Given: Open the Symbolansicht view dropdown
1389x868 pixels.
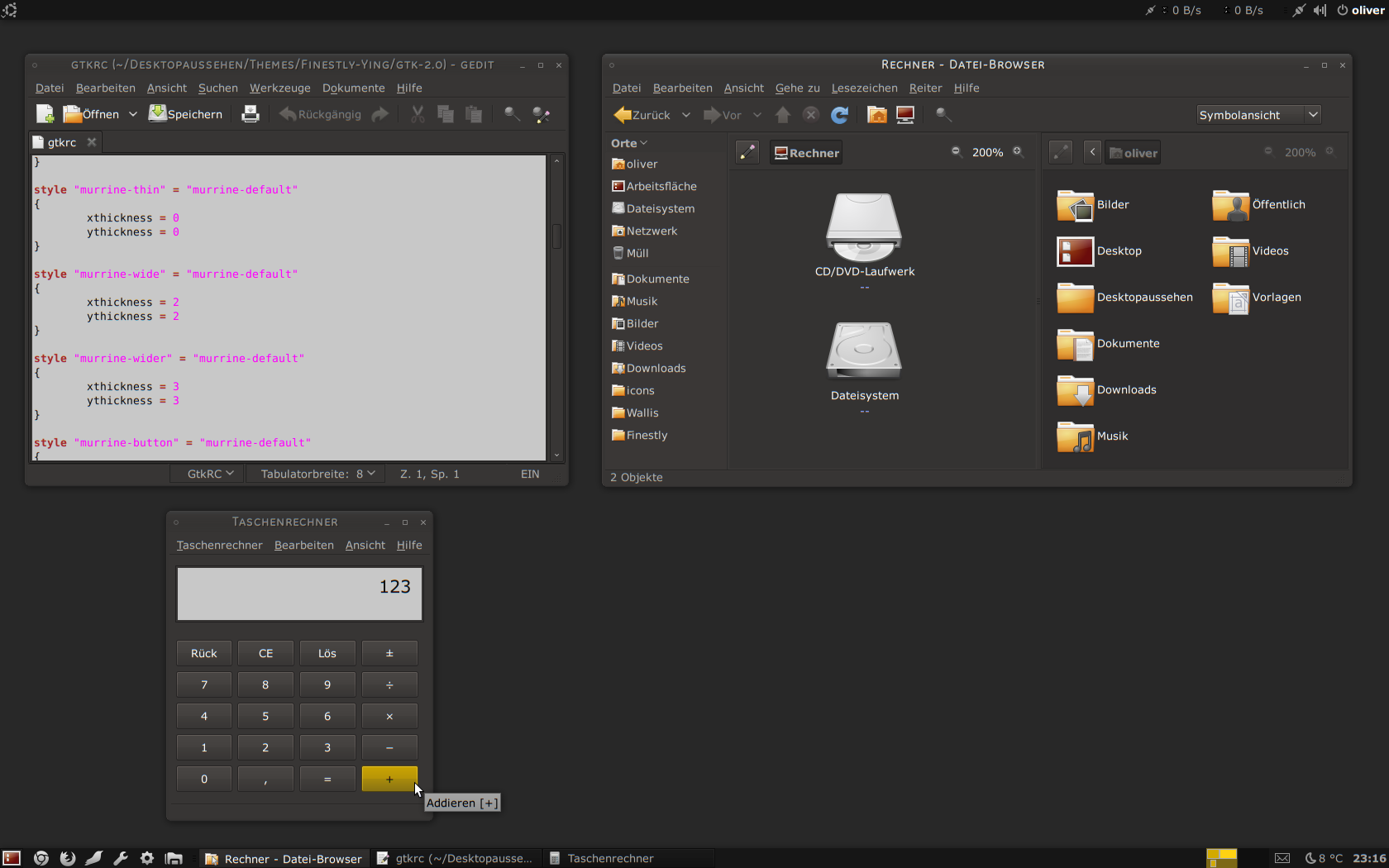Looking at the screenshot, I should [x=1258, y=115].
